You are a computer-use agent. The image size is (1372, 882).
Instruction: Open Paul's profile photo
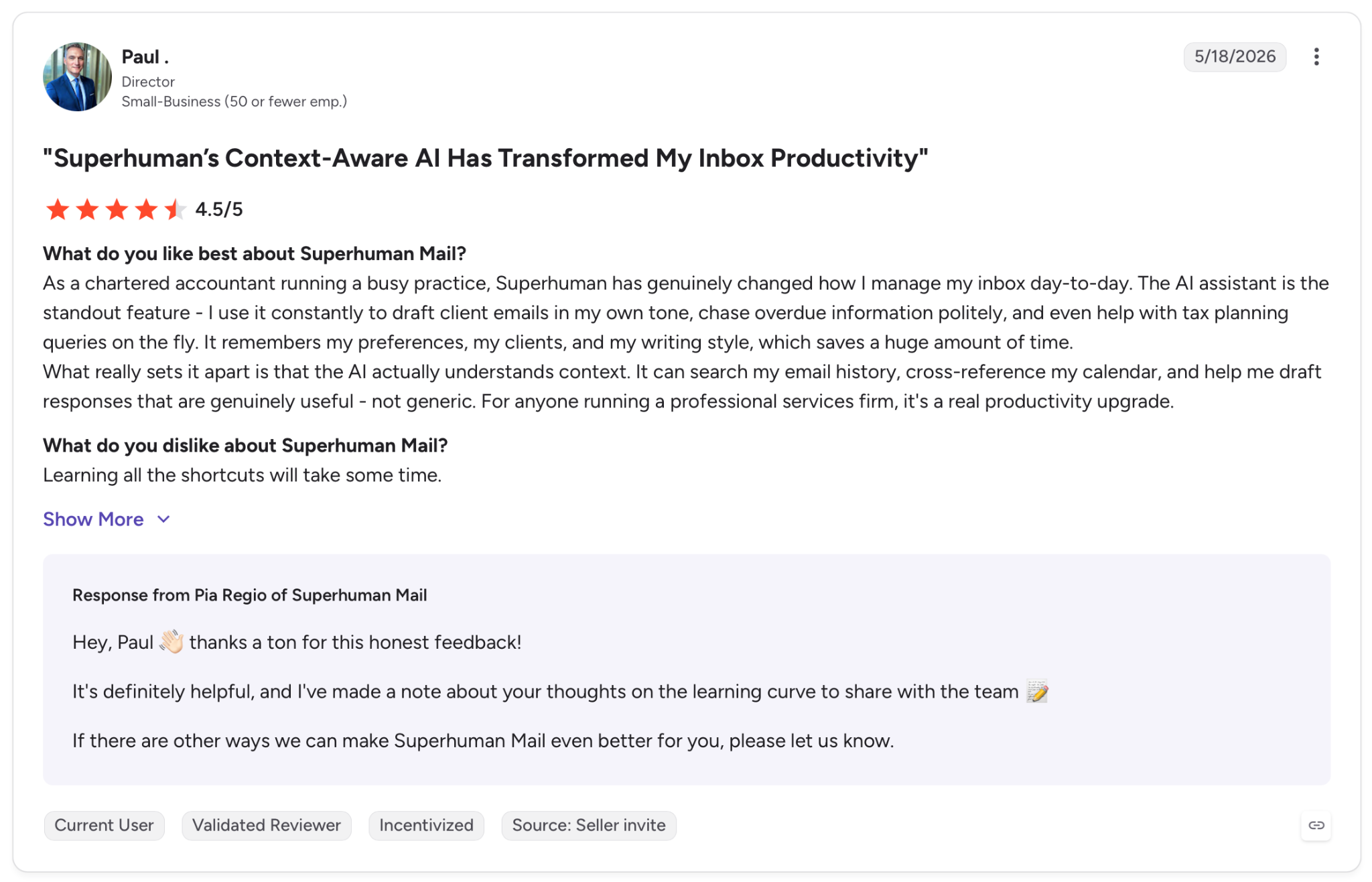pyautogui.click(x=77, y=77)
